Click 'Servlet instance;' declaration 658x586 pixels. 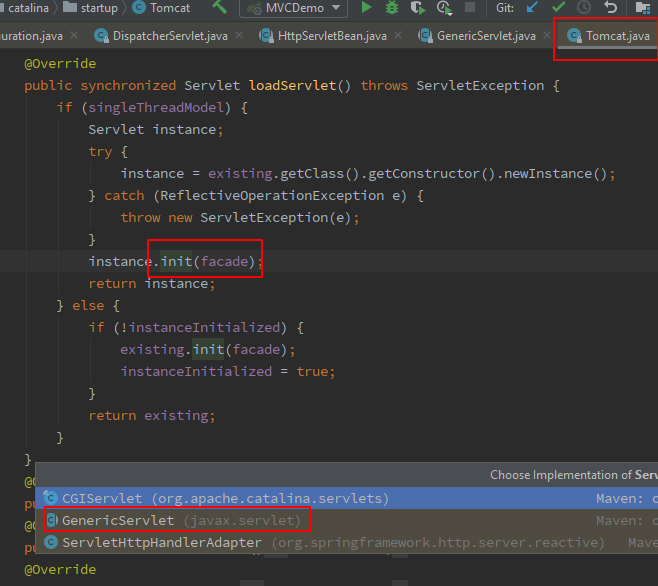point(156,130)
